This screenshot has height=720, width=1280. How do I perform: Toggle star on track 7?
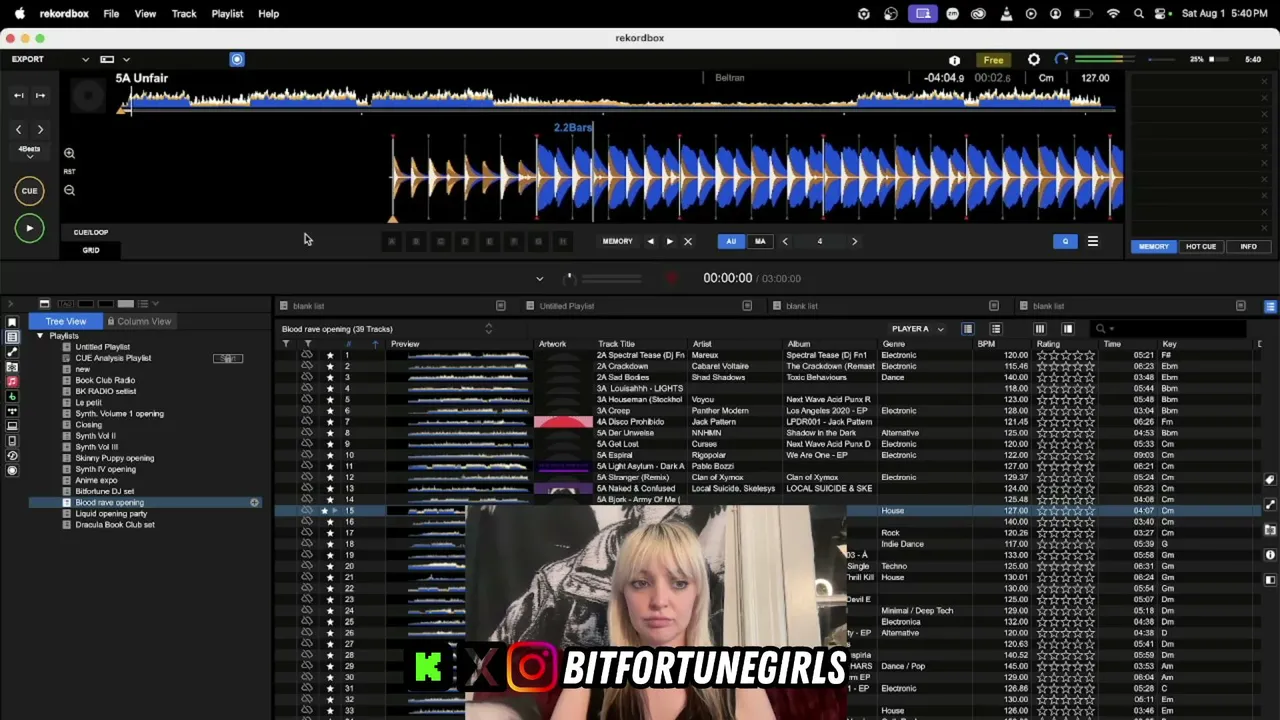coord(330,422)
